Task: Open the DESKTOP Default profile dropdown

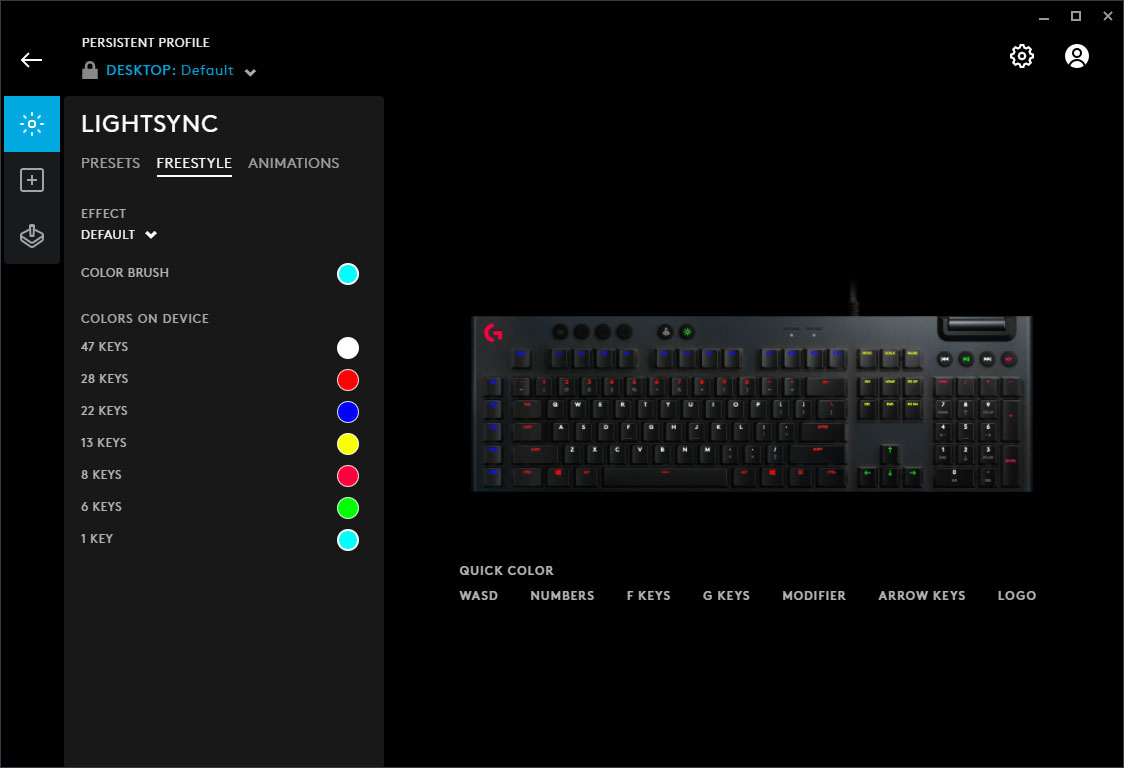Action: [249, 70]
